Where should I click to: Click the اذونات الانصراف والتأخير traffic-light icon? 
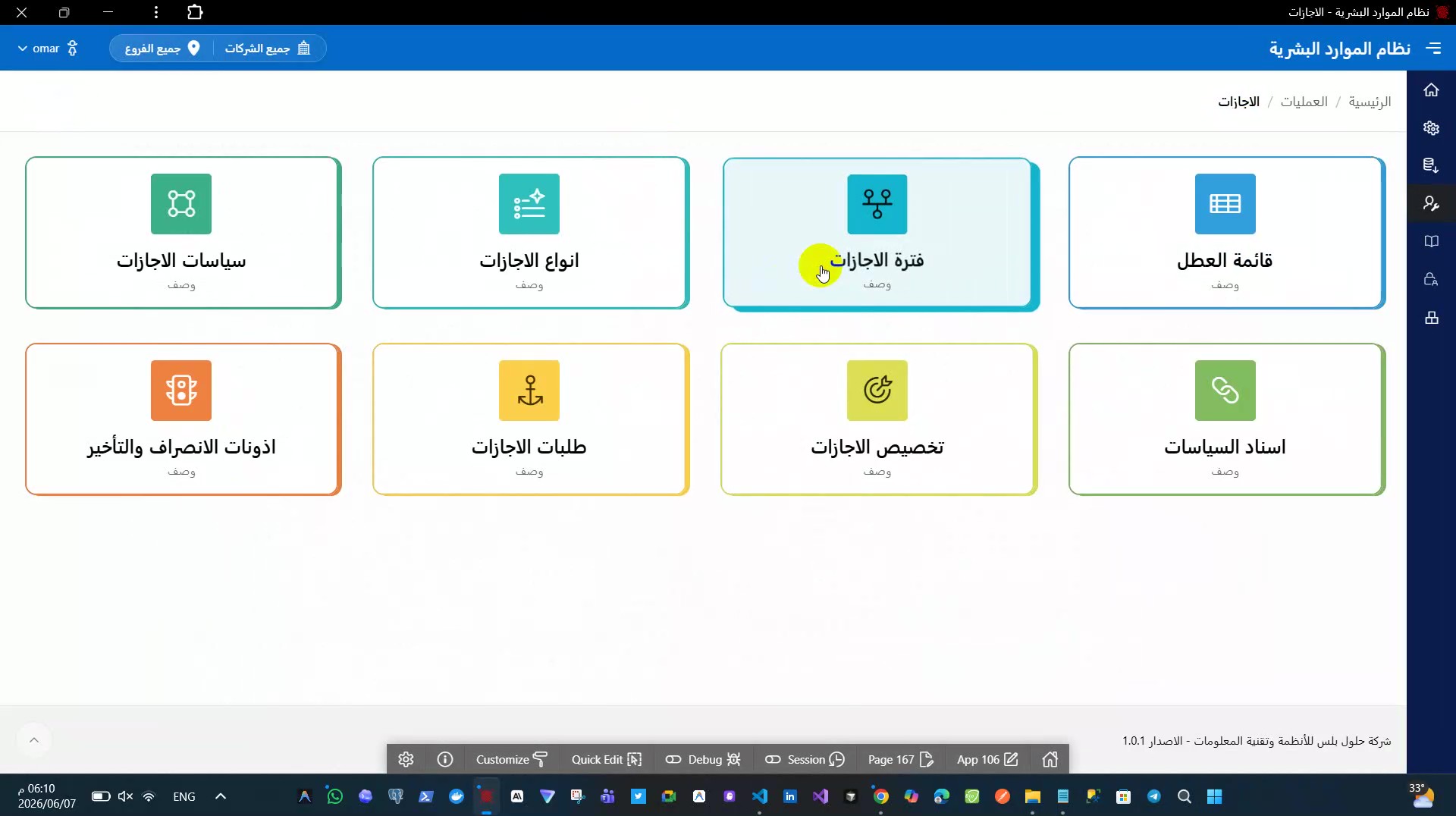pyautogui.click(x=181, y=391)
